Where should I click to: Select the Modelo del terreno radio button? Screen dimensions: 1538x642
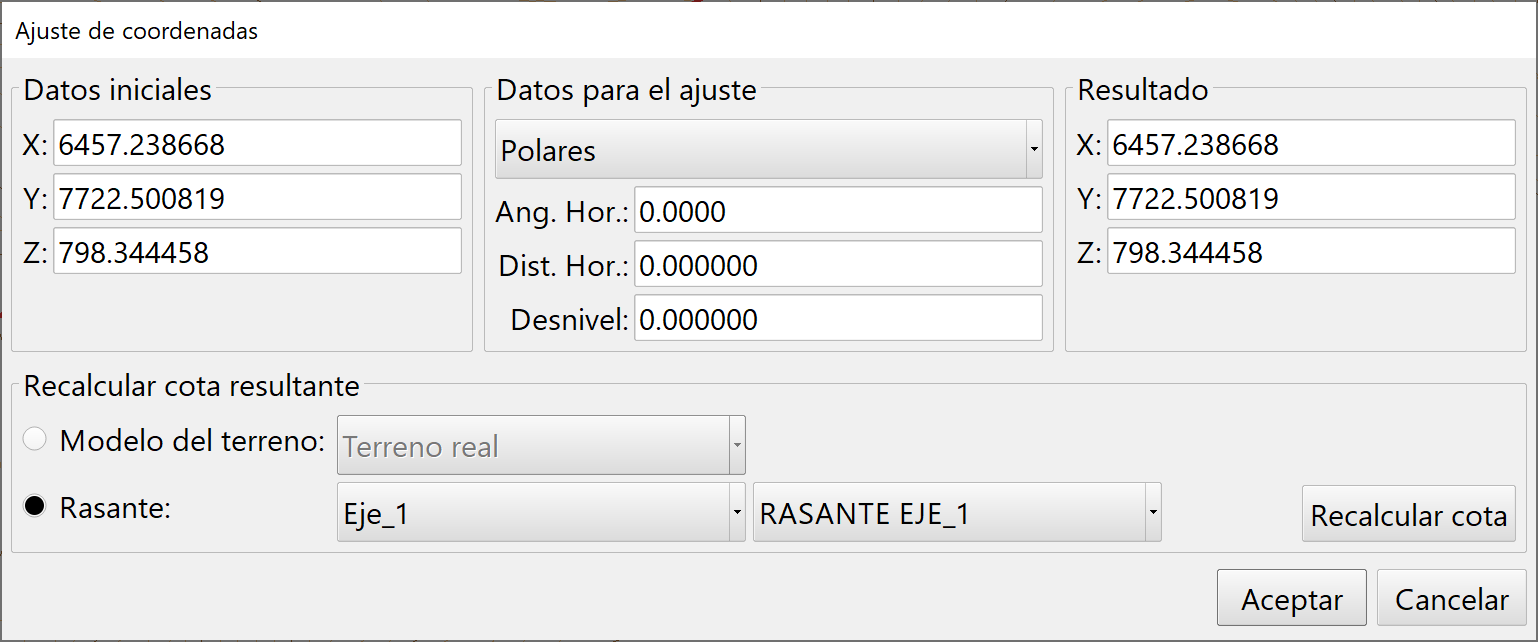(34, 438)
